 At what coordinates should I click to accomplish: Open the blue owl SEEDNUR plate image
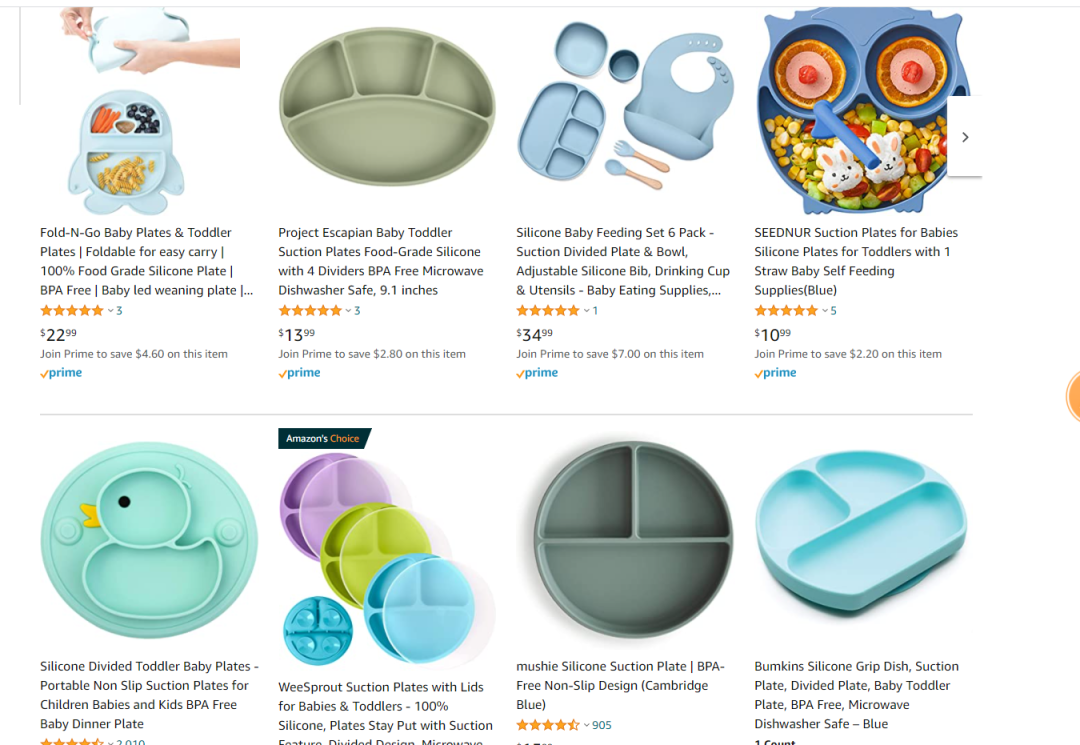click(863, 112)
